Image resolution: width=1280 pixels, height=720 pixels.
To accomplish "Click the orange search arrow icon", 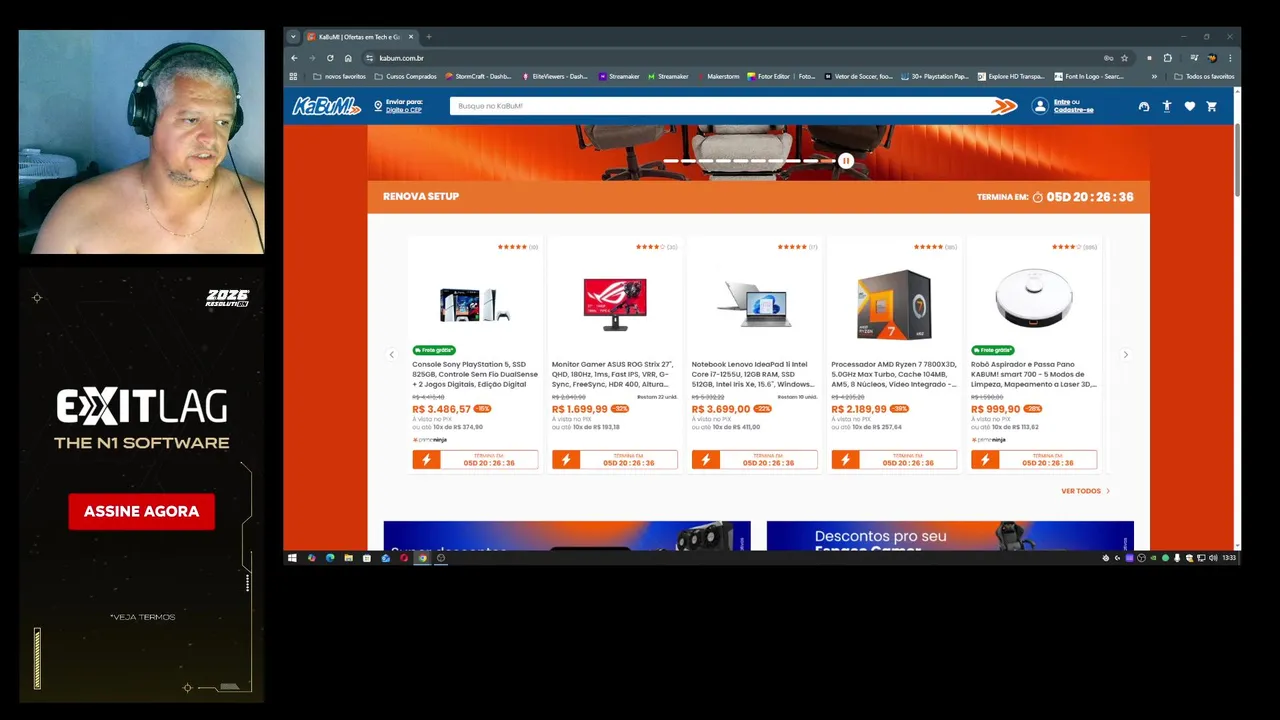I will pyautogui.click(x=1004, y=106).
